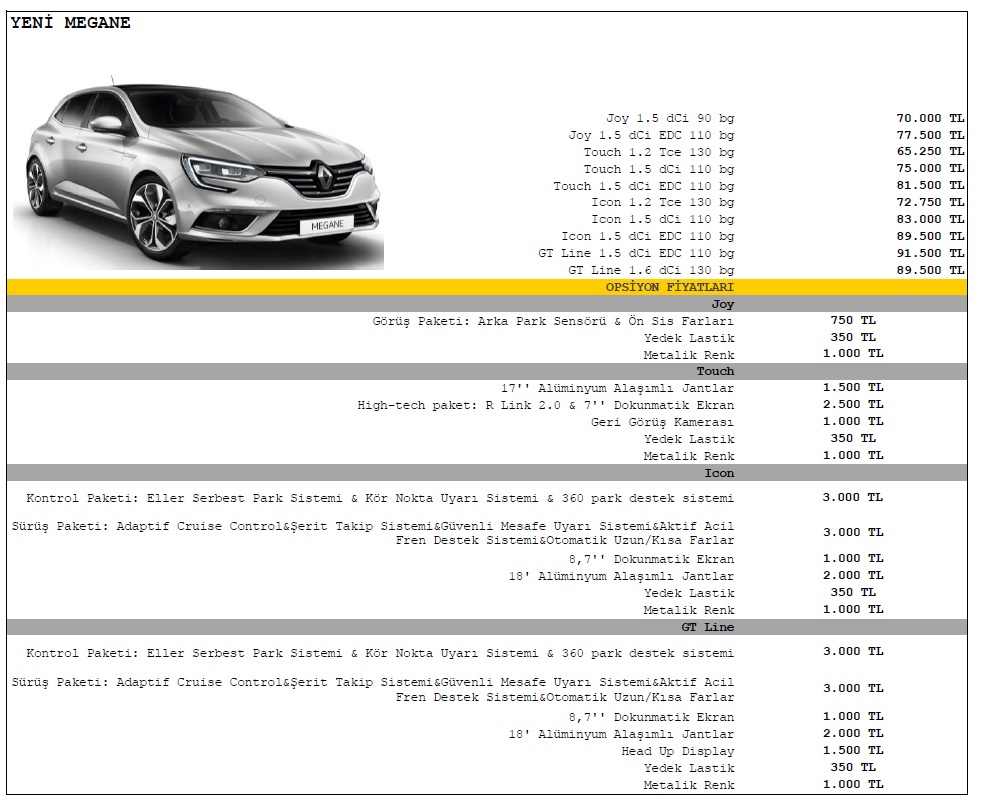This screenshot has height=801, width=983.
Task: Select 8,7'' Dokunmatik Ekran under GT Line
Action: click(x=651, y=717)
